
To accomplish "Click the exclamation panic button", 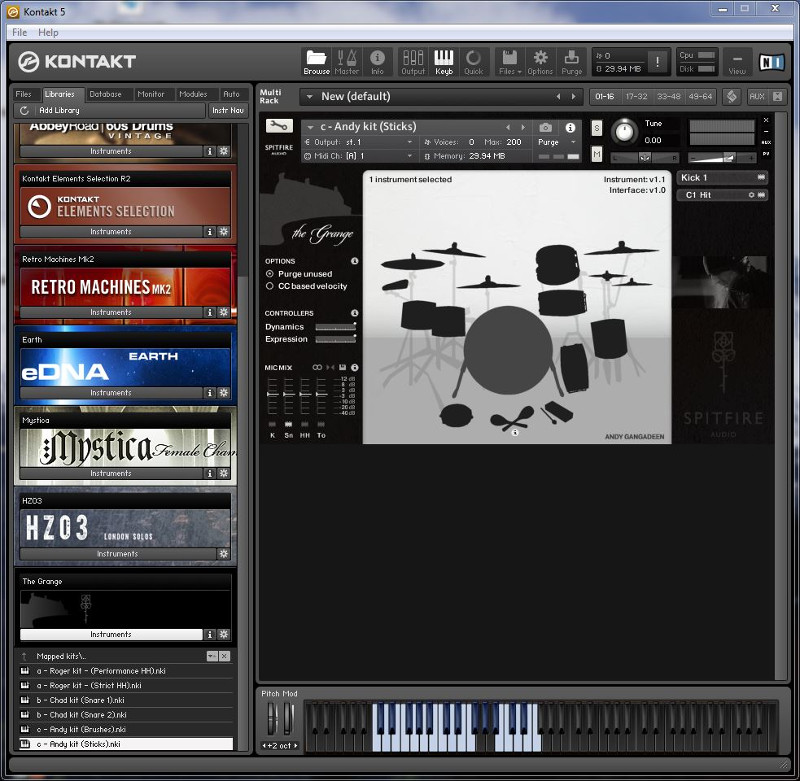I will (657, 62).
